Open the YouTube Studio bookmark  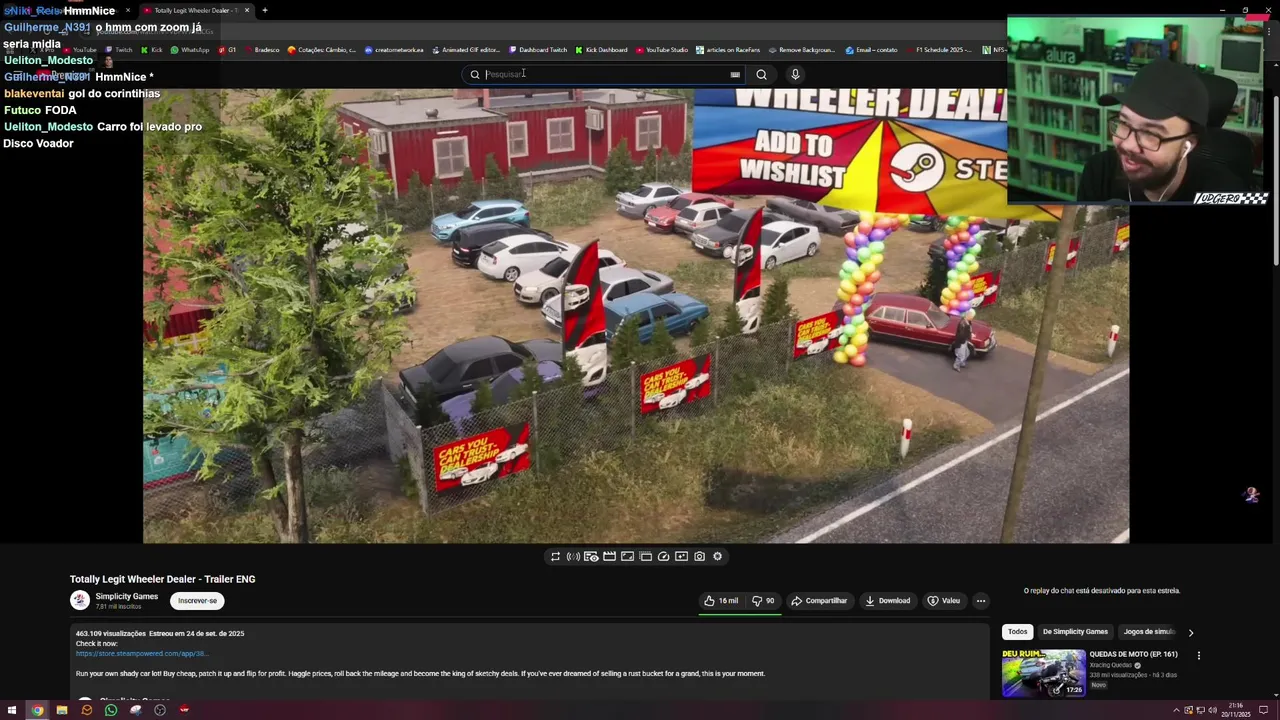point(662,50)
